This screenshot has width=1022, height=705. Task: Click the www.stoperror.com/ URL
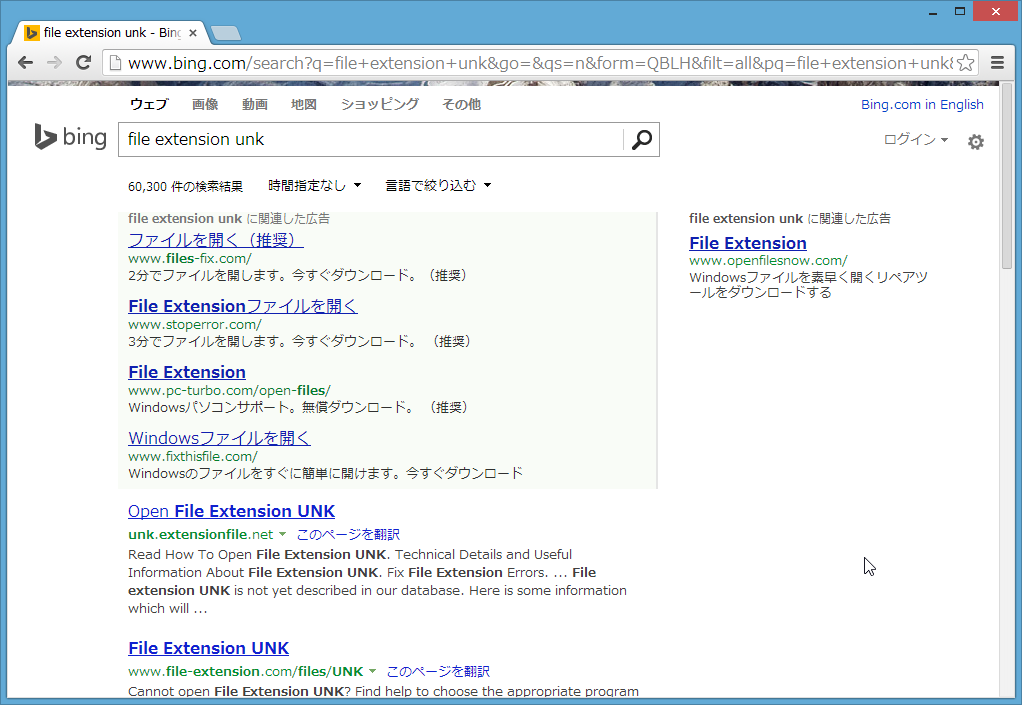click(x=195, y=324)
